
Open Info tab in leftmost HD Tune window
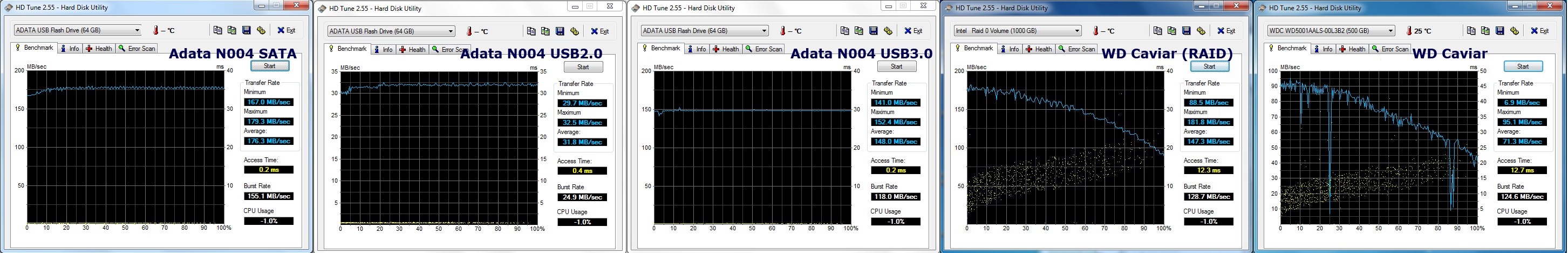point(70,48)
